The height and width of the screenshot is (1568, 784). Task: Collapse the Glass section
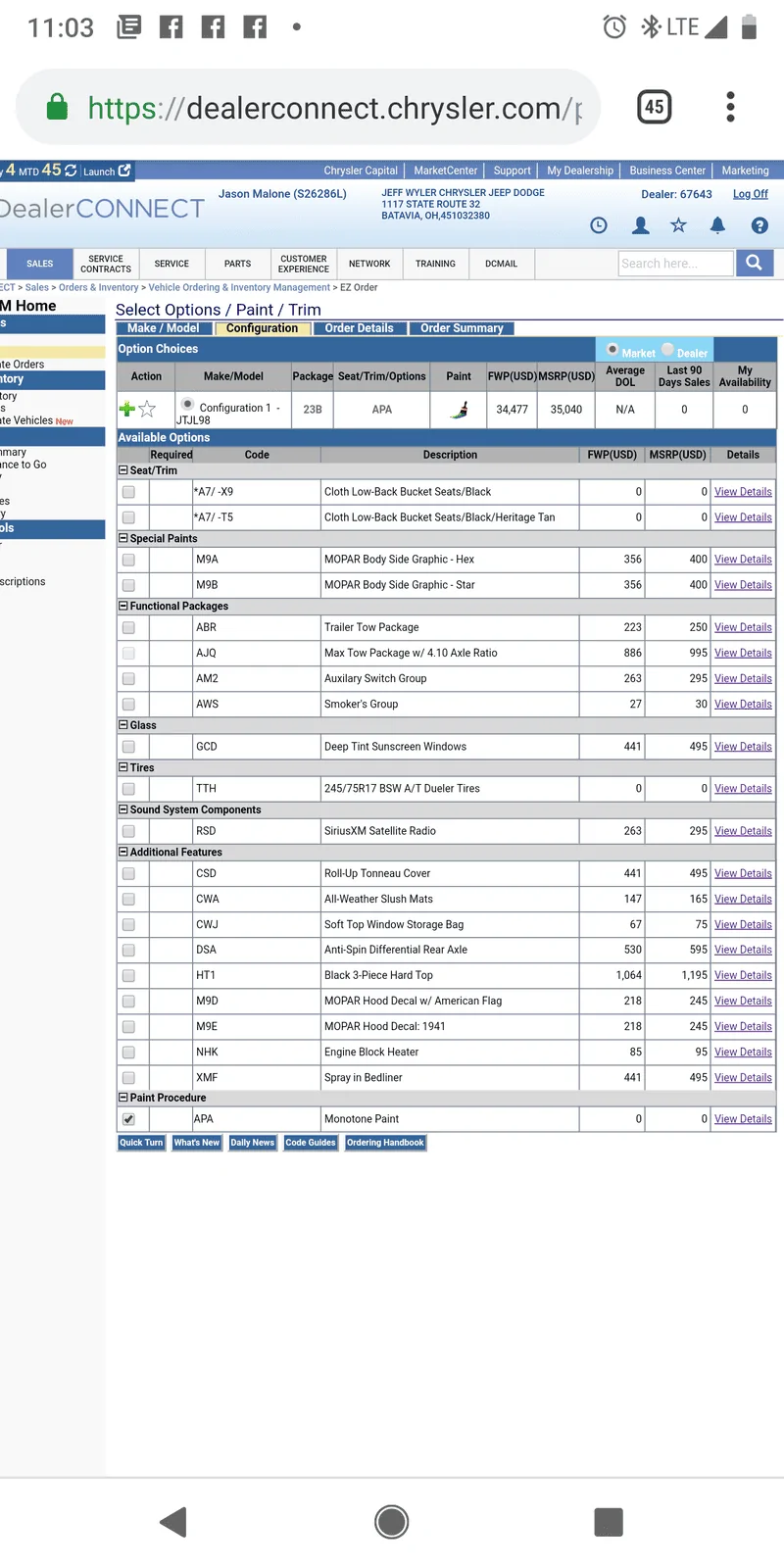123,725
